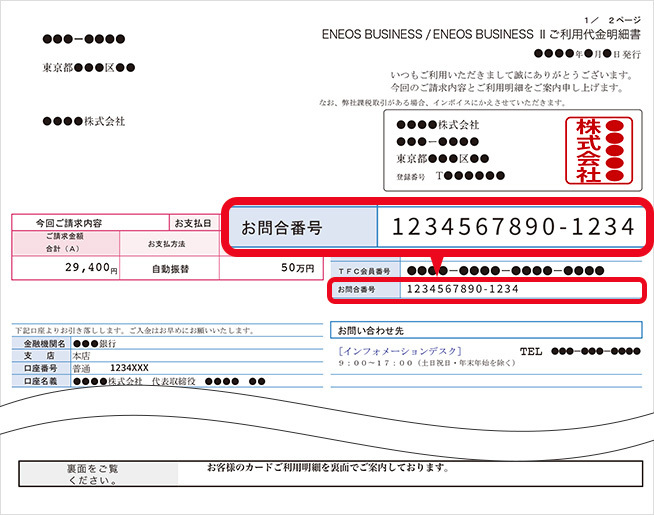Click the enlarged inquiry number 1234567890-1234
The image size is (654, 515).
point(513,228)
